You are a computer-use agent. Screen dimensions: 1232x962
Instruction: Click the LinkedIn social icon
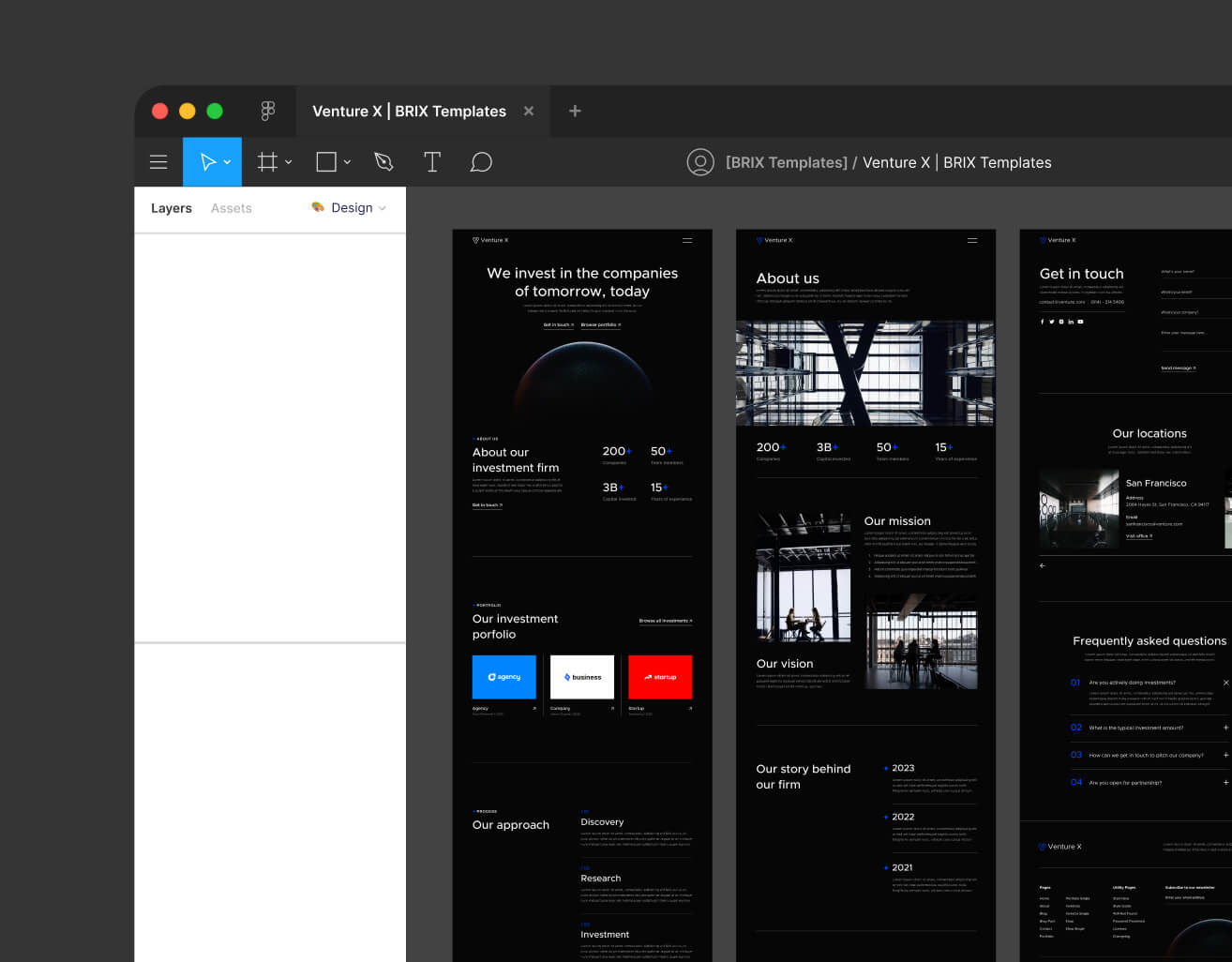tap(1071, 322)
